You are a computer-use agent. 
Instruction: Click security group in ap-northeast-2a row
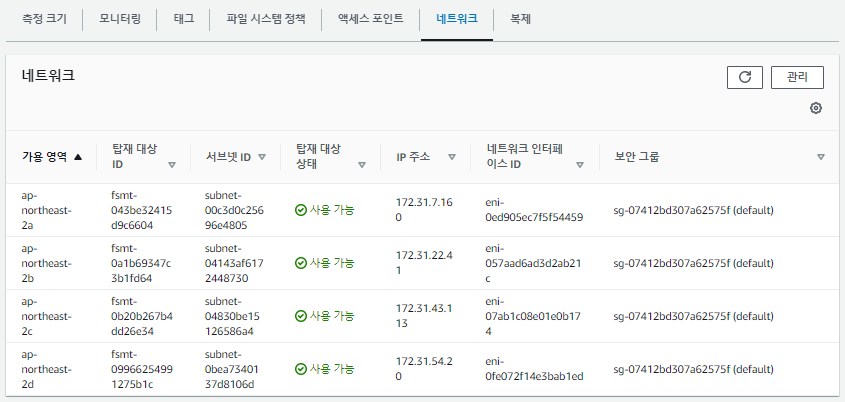pyautogui.click(x=694, y=210)
